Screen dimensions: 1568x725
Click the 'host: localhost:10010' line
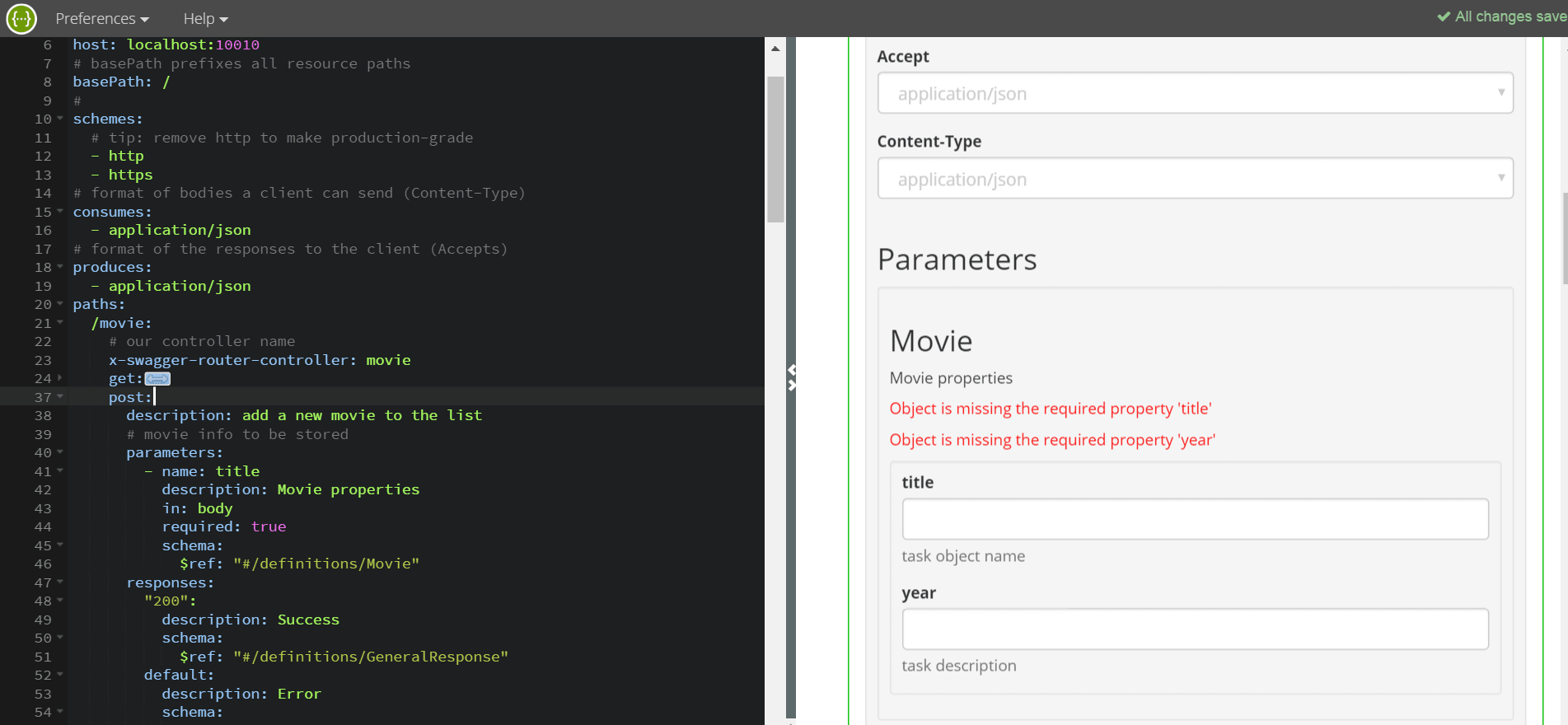(166, 44)
